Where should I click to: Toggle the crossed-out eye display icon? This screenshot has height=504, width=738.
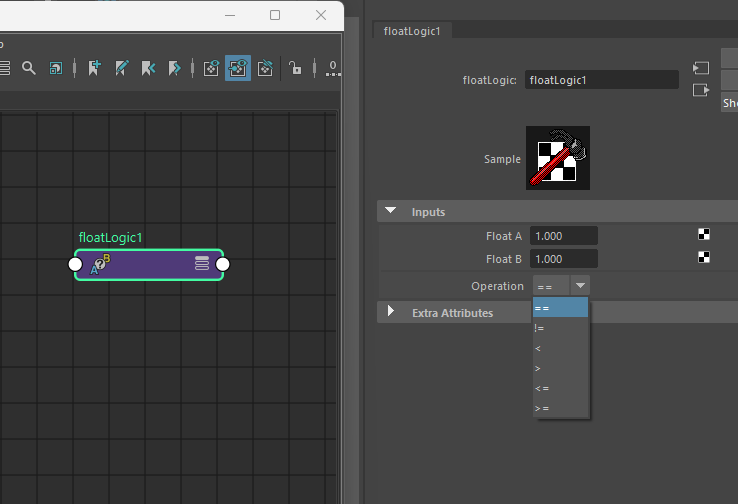(x=265, y=68)
